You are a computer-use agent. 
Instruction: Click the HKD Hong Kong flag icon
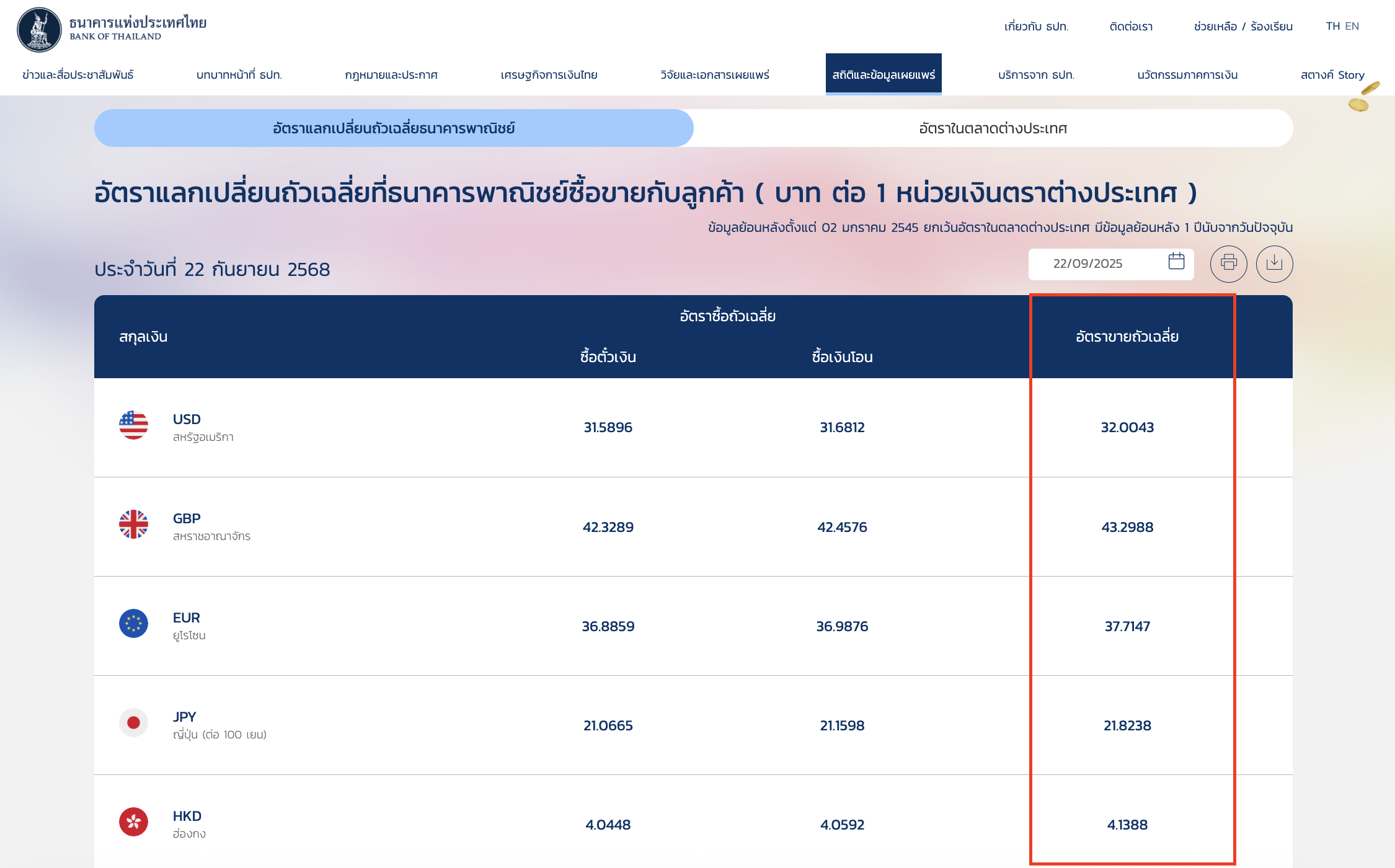pyautogui.click(x=133, y=820)
